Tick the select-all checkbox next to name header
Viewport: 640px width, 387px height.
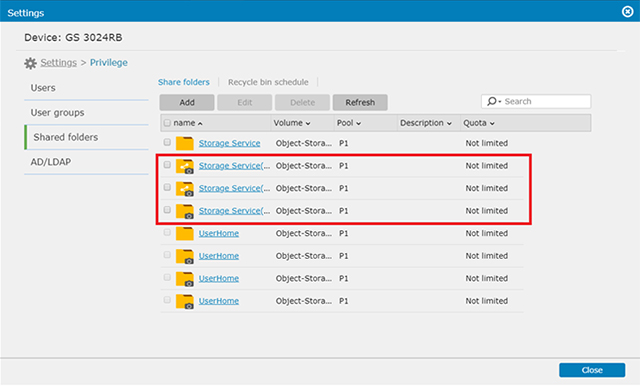tap(167, 123)
